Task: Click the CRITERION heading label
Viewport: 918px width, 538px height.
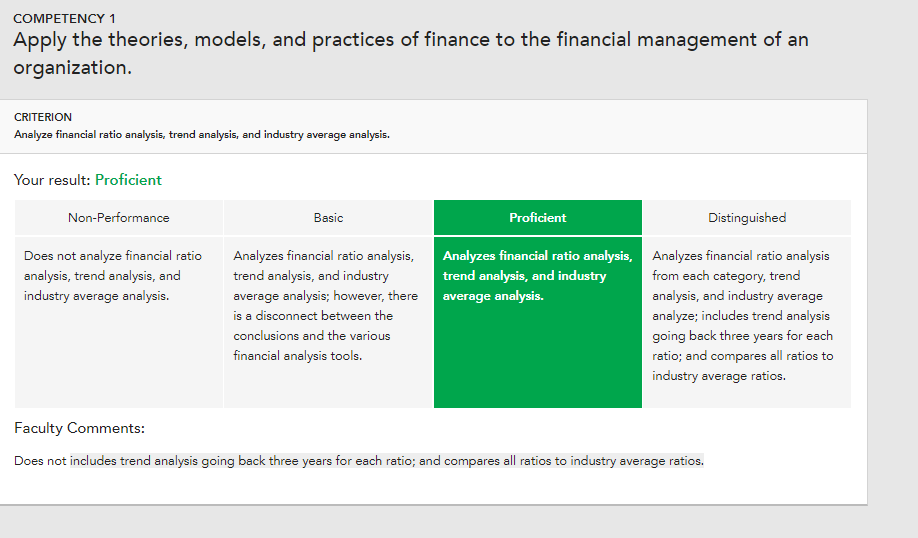Action: pos(43,117)
